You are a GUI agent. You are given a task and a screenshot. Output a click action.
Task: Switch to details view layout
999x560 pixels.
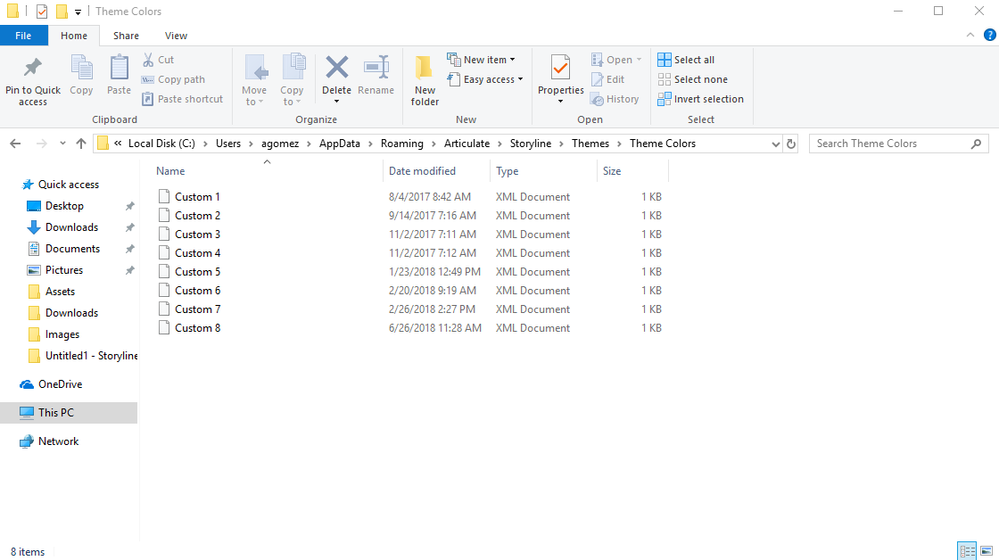966,551
